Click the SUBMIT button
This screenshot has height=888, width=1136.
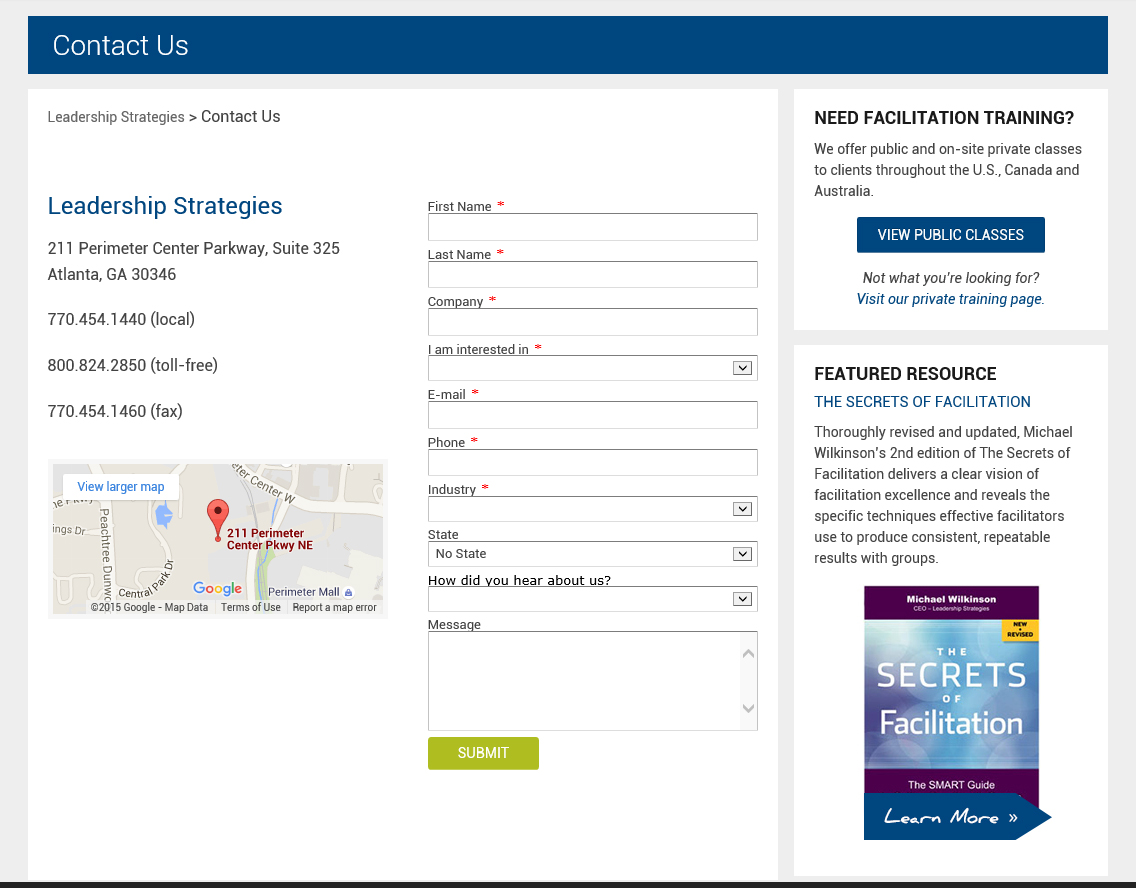click(483, 753)
